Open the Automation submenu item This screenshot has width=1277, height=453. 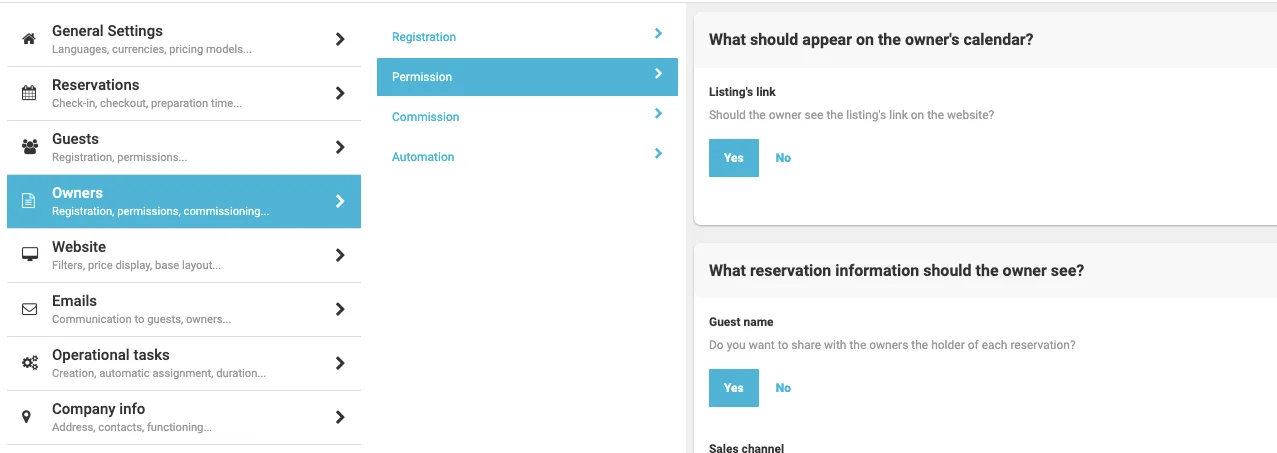click(x=423, y=157)
